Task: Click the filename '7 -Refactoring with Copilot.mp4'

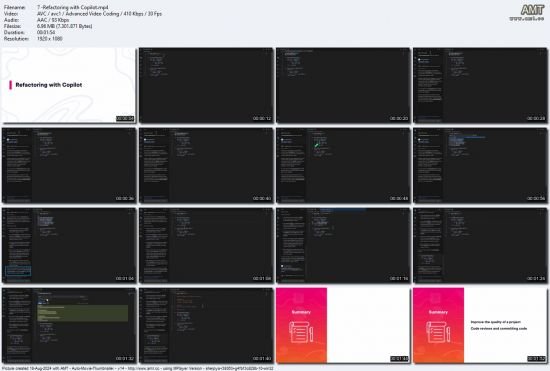Action: [x=73, y=7]
